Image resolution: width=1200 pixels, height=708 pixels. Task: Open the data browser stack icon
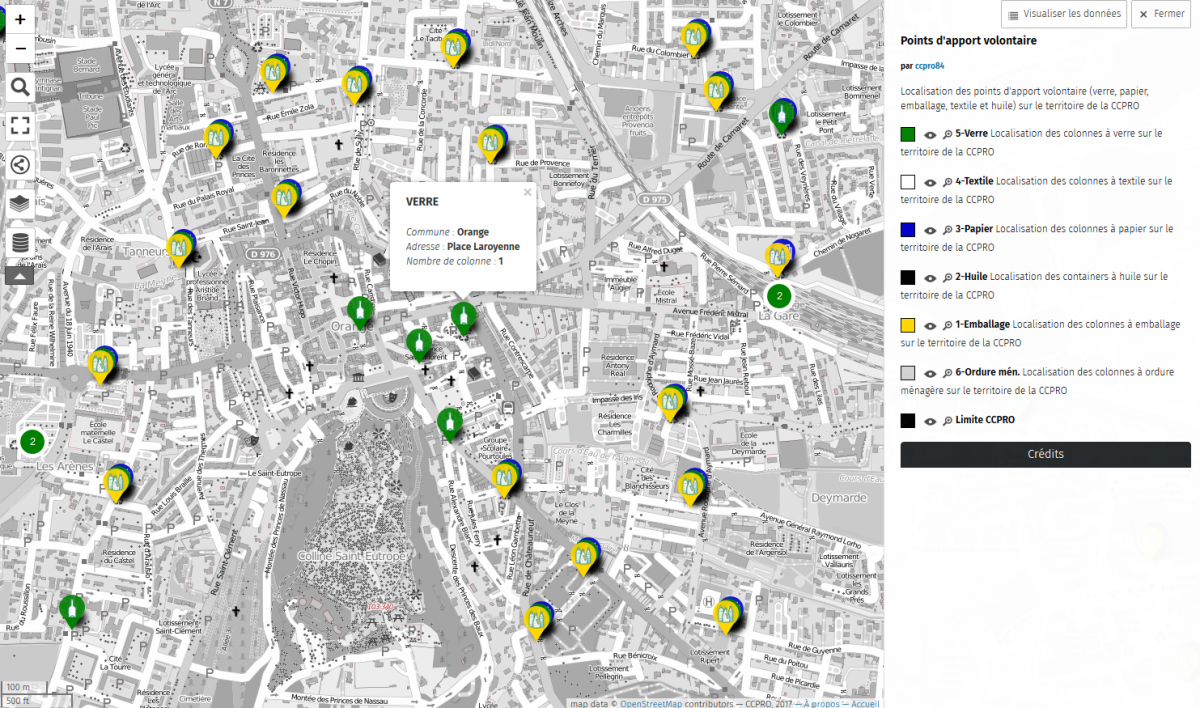[20, 243]
